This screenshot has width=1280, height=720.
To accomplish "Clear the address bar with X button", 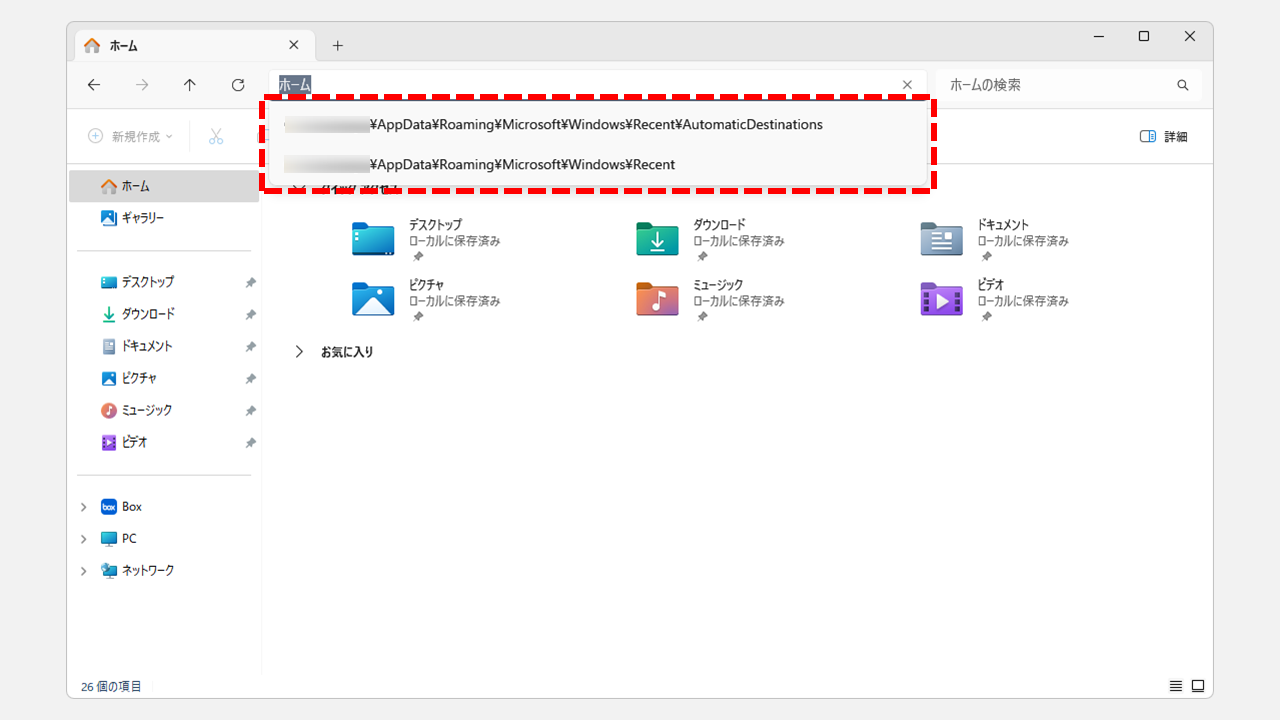I will pyautogui.click(x=907, y=85).
